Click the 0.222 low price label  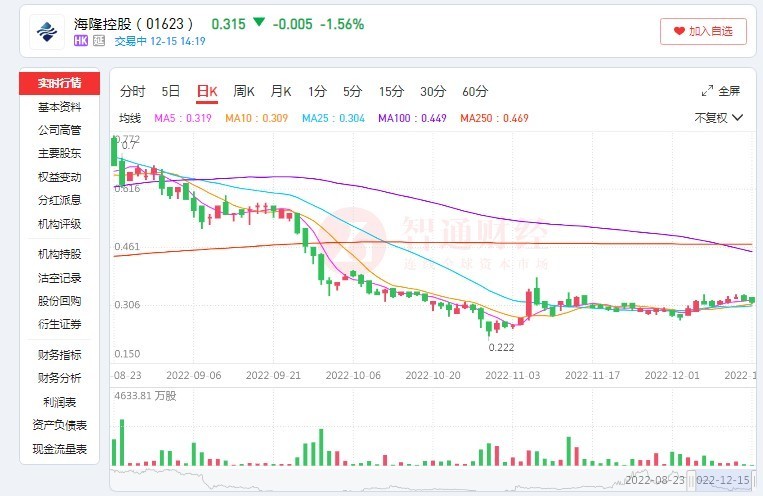pyautogui.click(x=501, y=348)
